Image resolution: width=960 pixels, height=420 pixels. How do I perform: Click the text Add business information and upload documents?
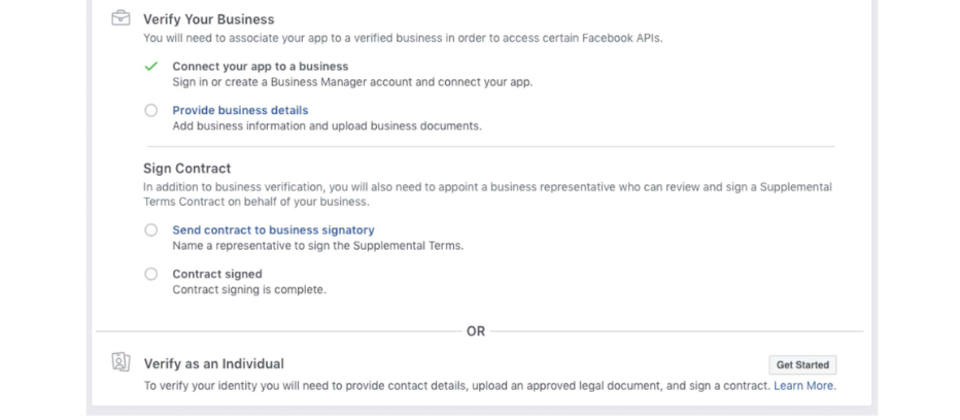(327, 126)
